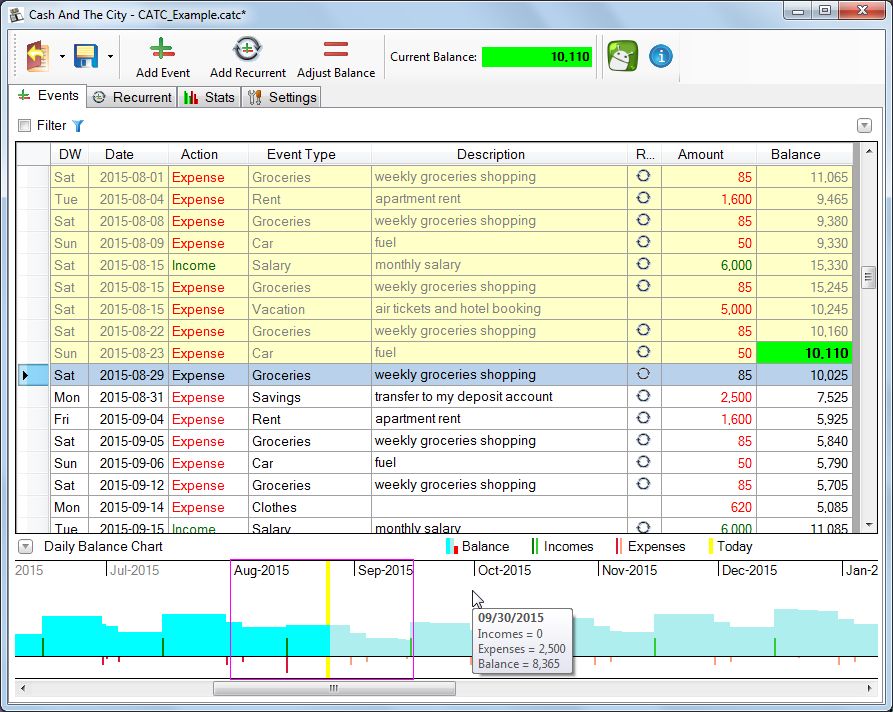Click recurrent icon on 2015-09-05 Groceries row
This screenshot has width=893, height=712.
(x=643, y=440)
